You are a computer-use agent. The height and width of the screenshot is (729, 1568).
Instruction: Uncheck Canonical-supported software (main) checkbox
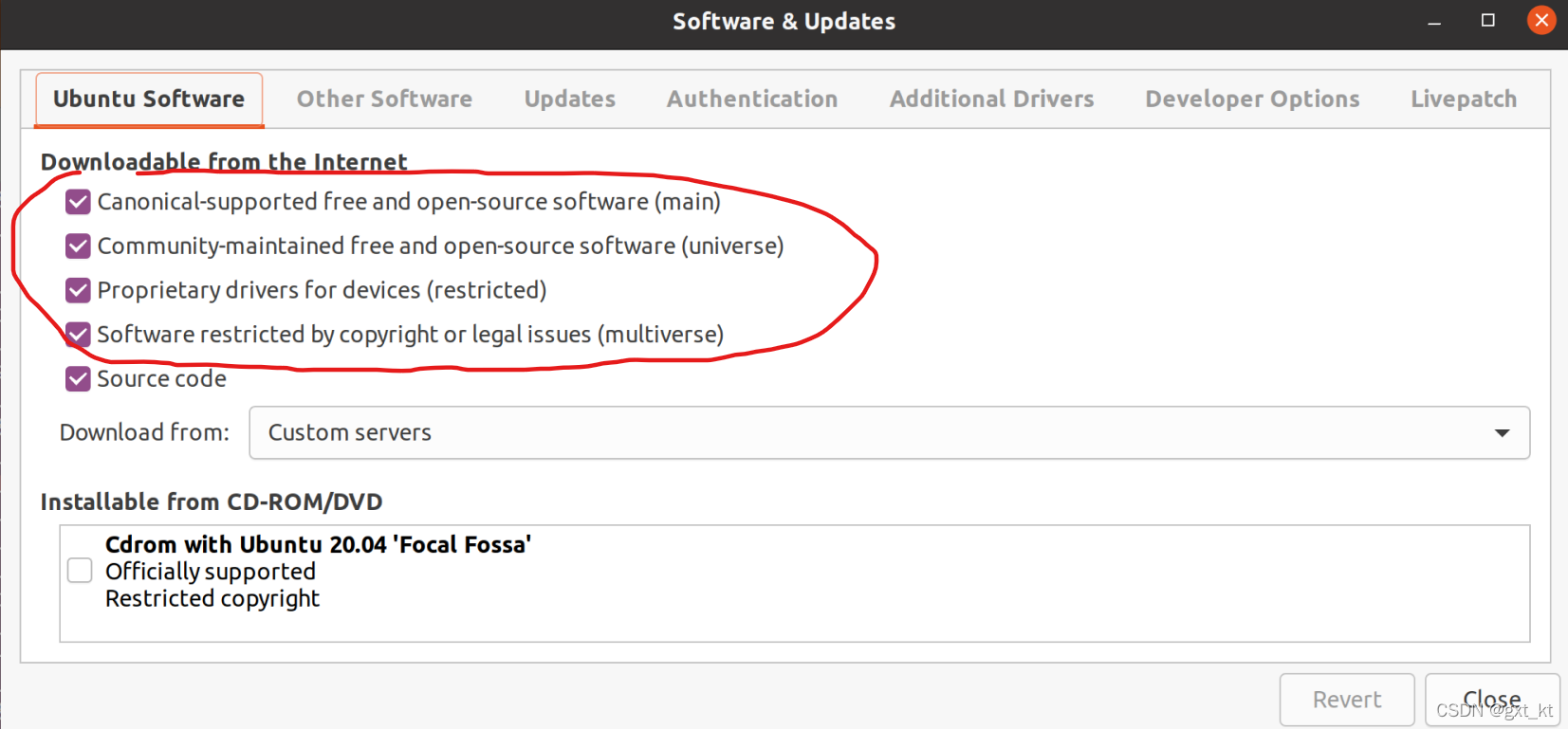[79, 202]
